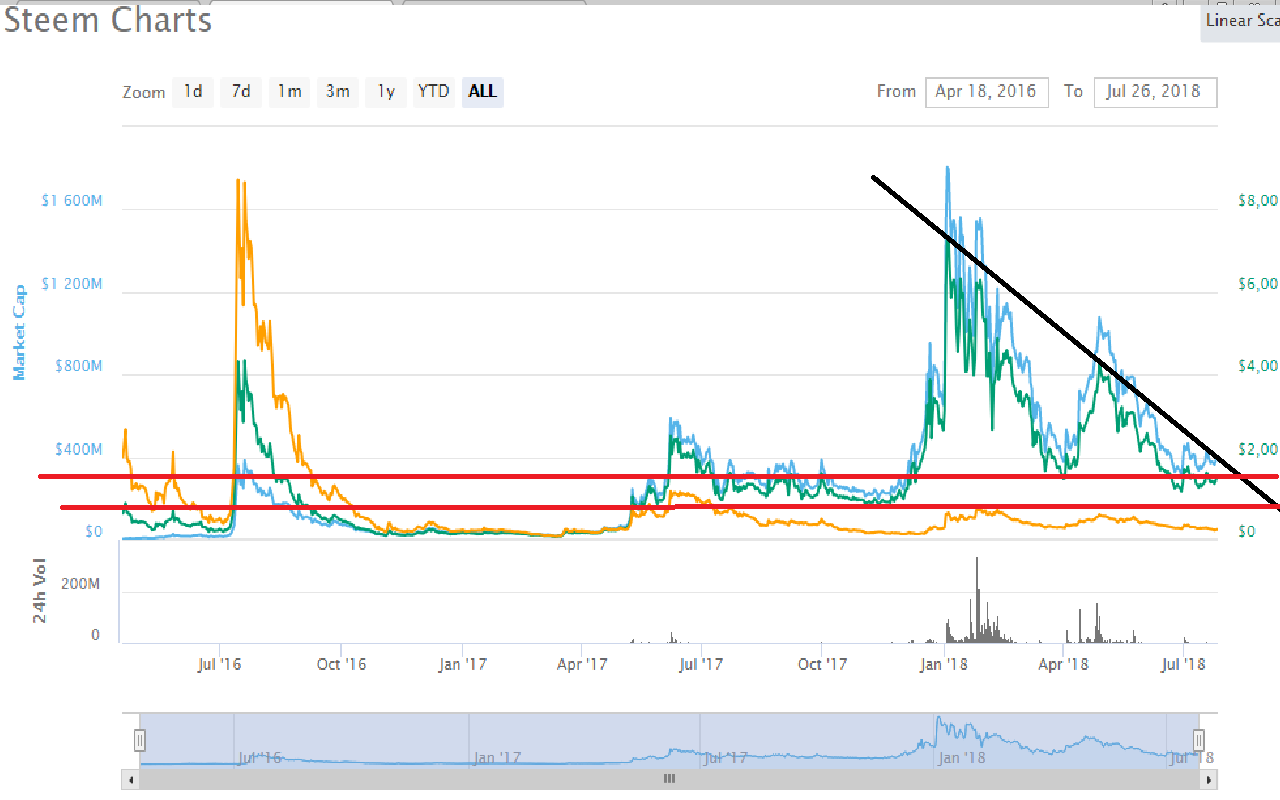This screenshot has height=800, width=1280.
Task: Click the 200M volume axis label
Action: [83, 583]
